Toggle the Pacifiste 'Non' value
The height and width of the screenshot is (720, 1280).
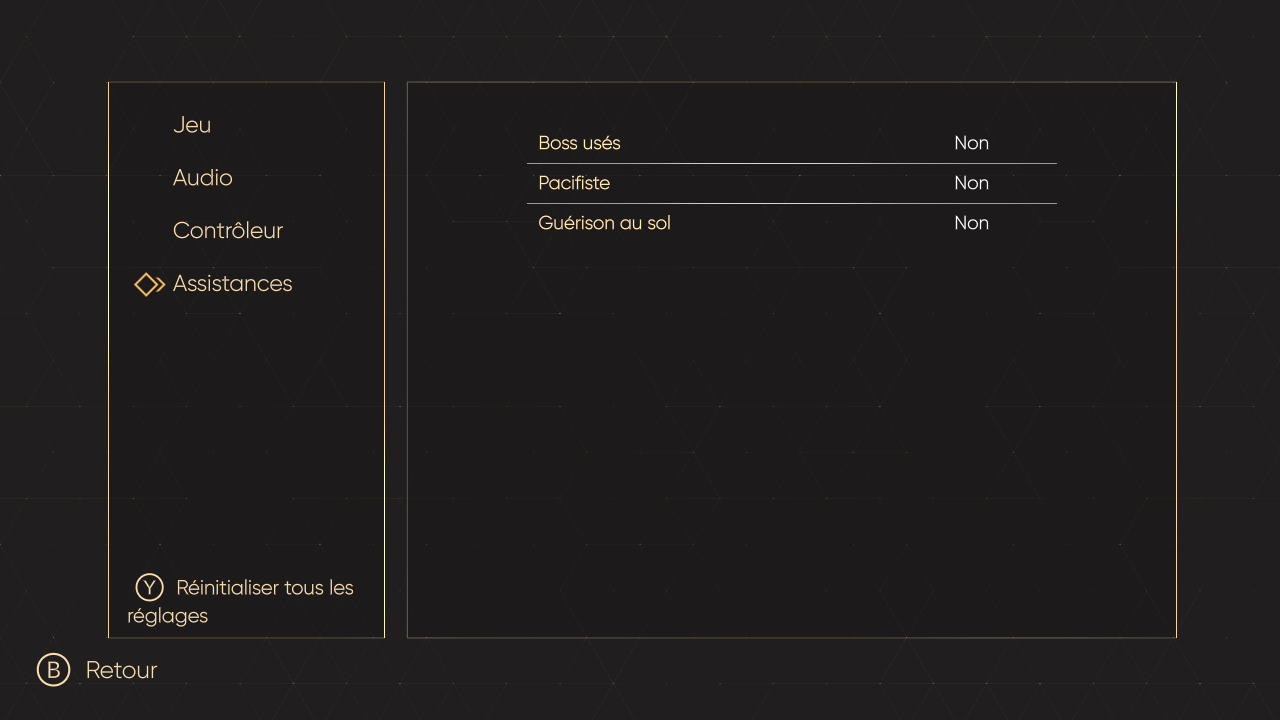[971, 183]
